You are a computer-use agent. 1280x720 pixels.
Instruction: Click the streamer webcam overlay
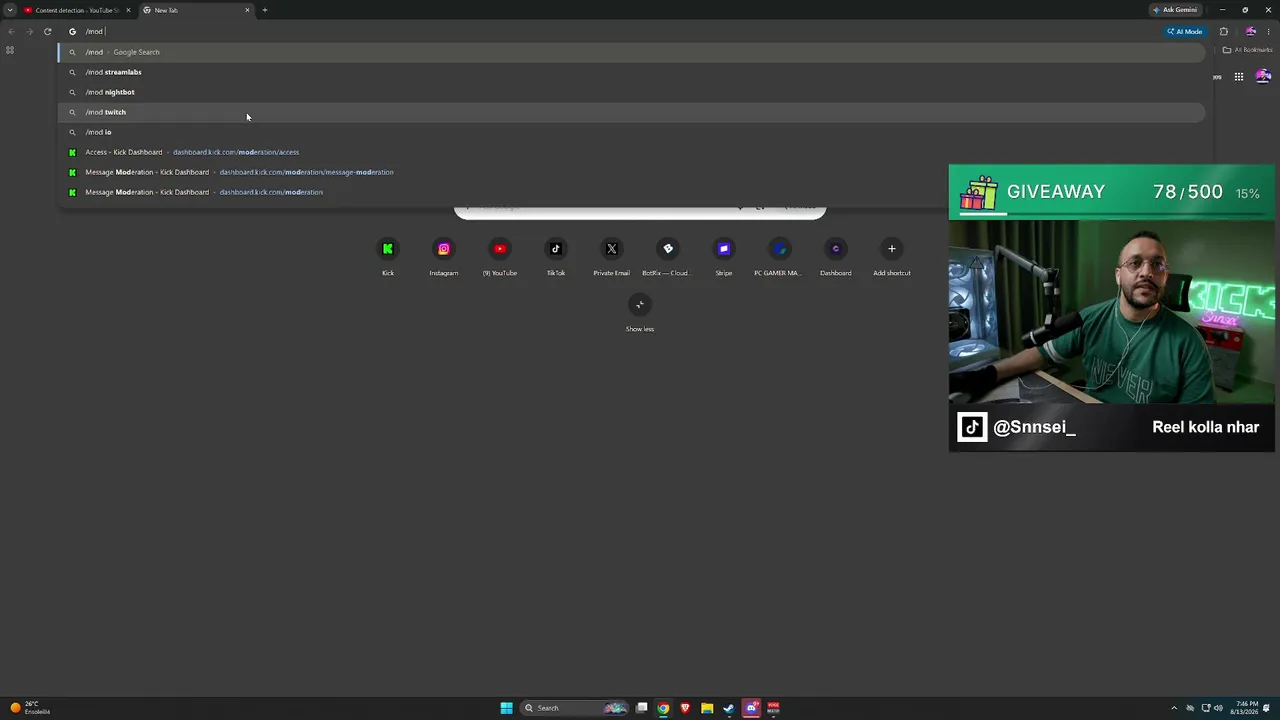1111,312
